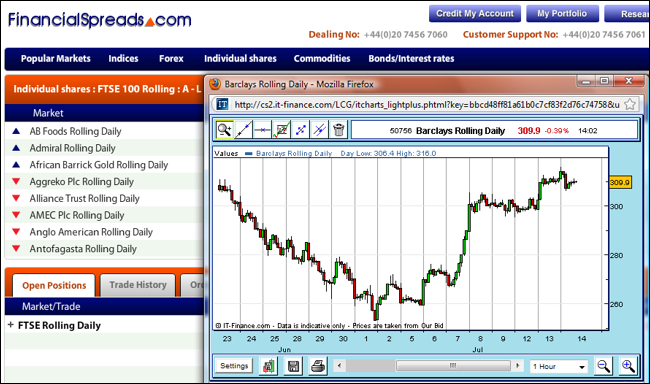Select the zoom magnifier tool in chart toolbar

(224, 130)
